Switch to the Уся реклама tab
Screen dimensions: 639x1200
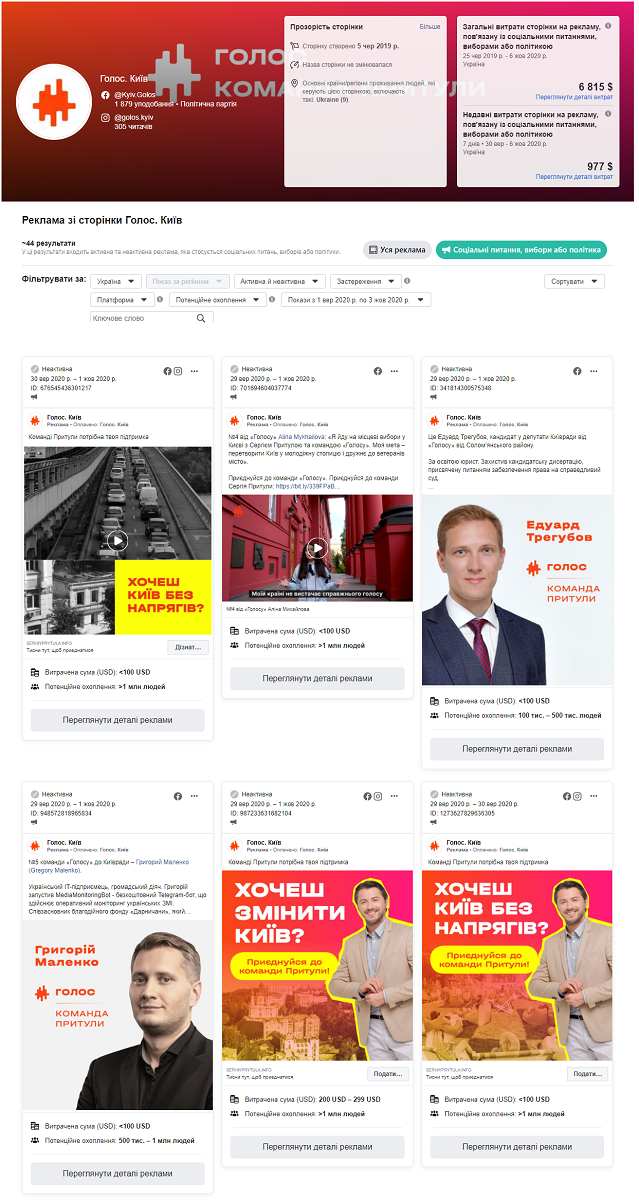(397, 250)
